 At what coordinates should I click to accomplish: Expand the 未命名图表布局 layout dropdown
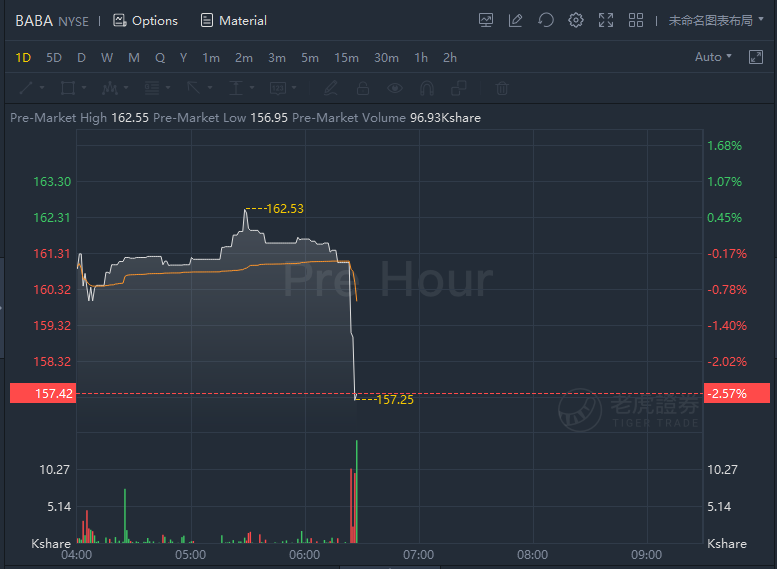pyautogui.click(x=716, y=20)
